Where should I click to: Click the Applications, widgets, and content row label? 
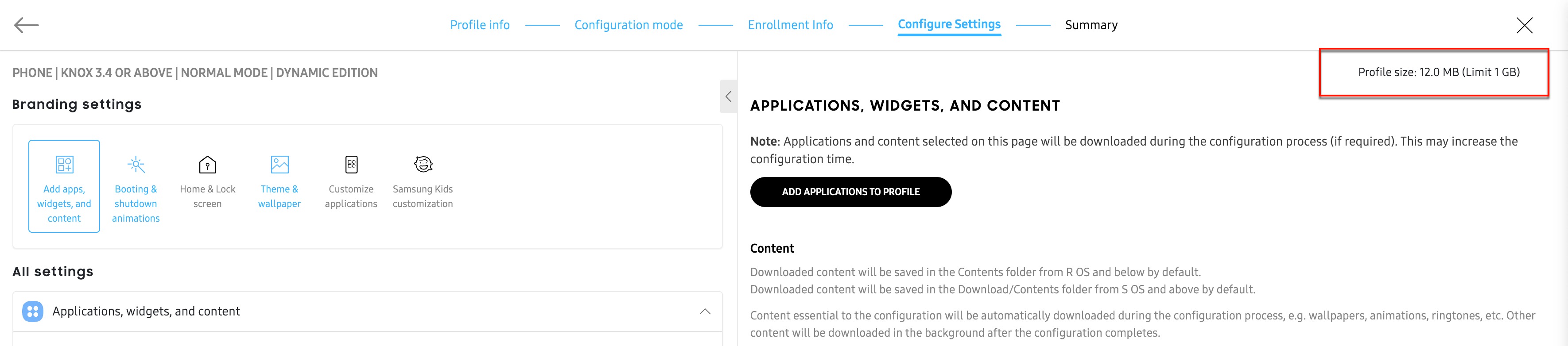click(x=146, y=311)
